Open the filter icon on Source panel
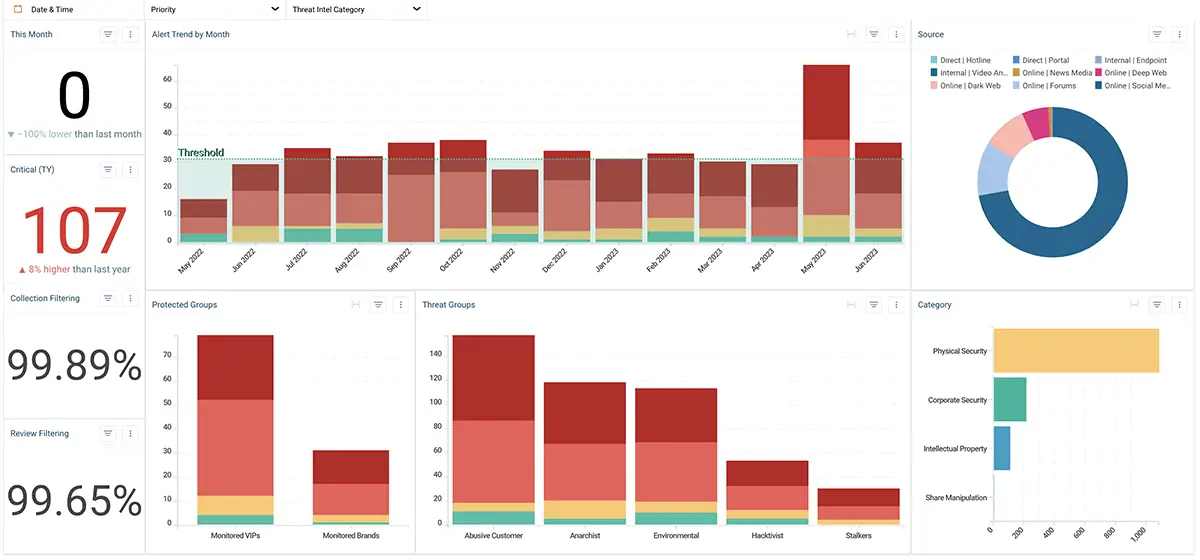 coord(1157,34)
